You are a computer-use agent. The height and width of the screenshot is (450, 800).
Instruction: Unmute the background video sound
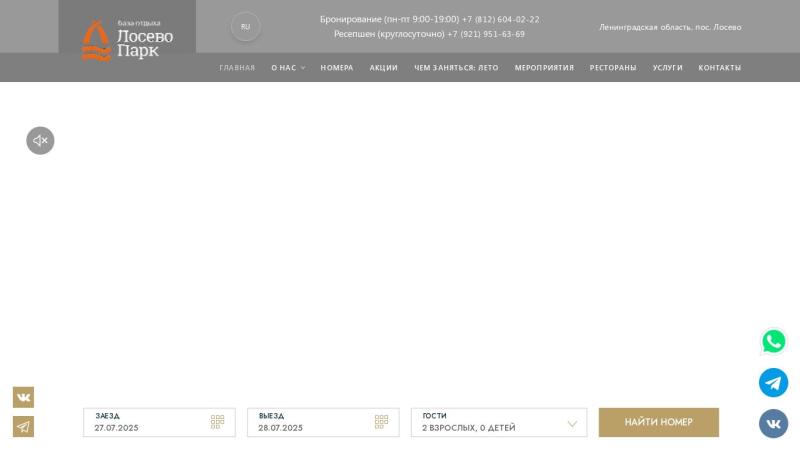(x=40, y=141)
